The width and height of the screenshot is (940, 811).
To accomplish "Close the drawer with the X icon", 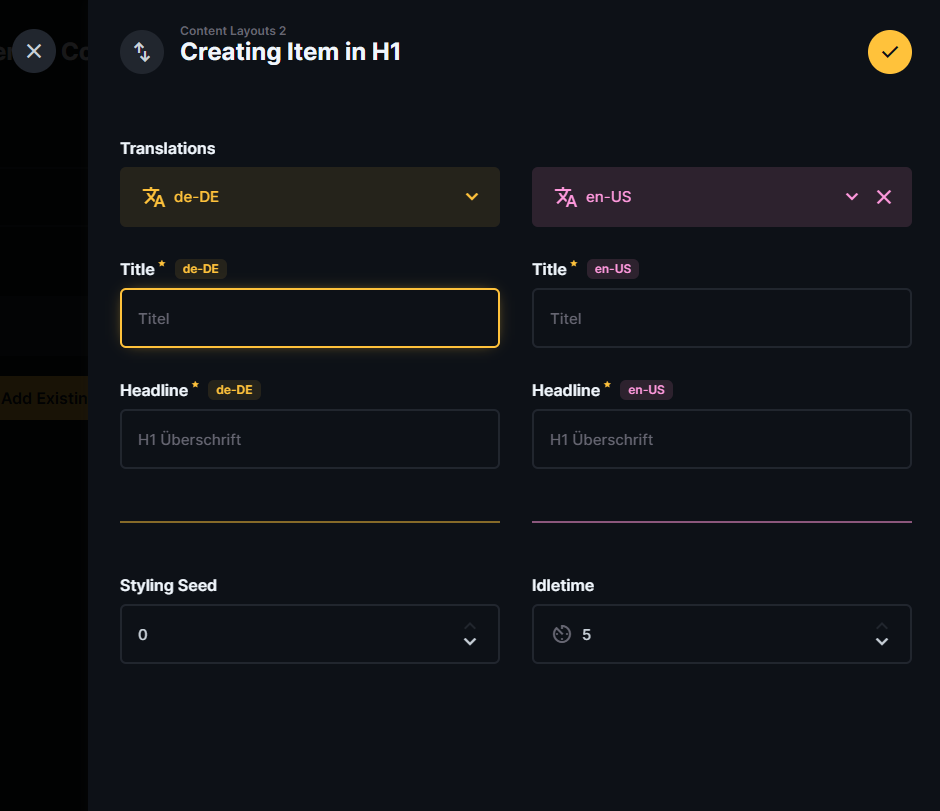I will [x=34, y=51].
